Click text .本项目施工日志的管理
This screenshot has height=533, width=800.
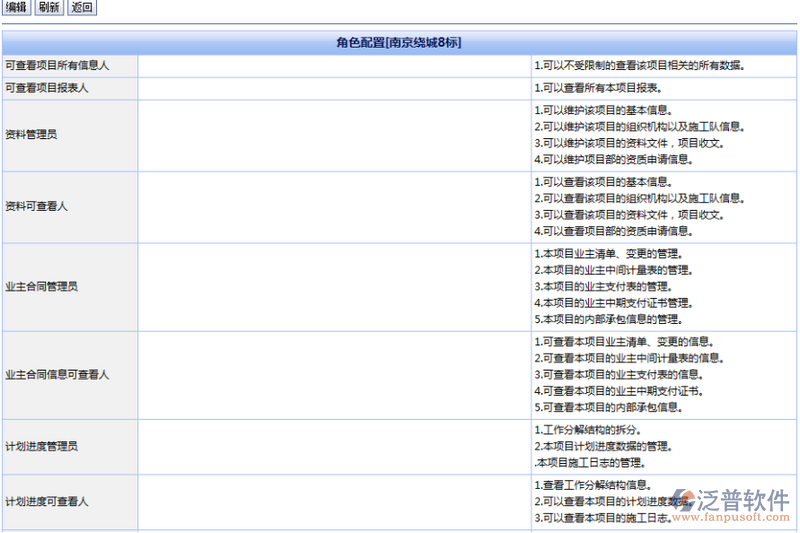click(590, 463)
